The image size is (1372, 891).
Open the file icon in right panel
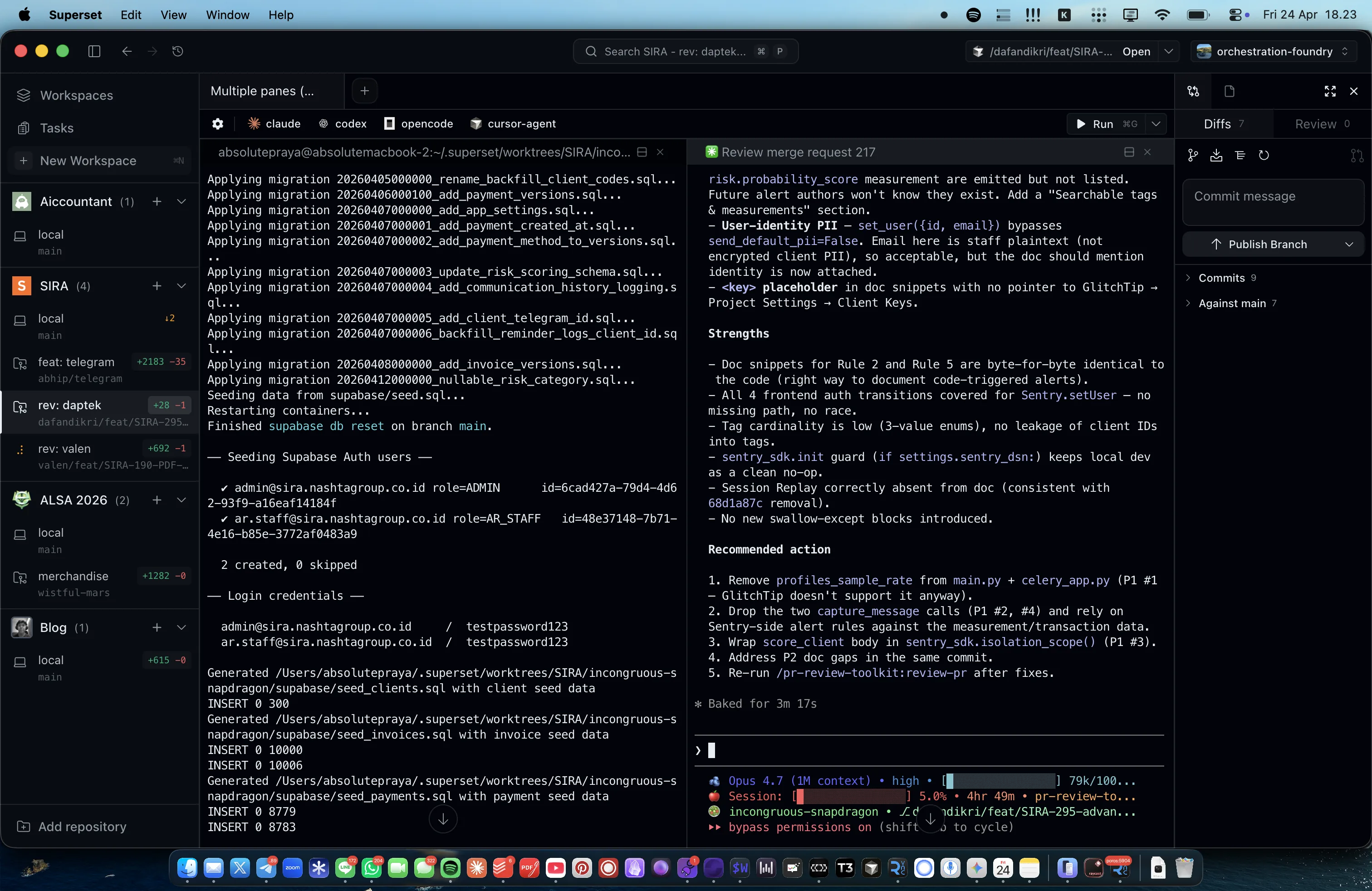pos(1229,91)
